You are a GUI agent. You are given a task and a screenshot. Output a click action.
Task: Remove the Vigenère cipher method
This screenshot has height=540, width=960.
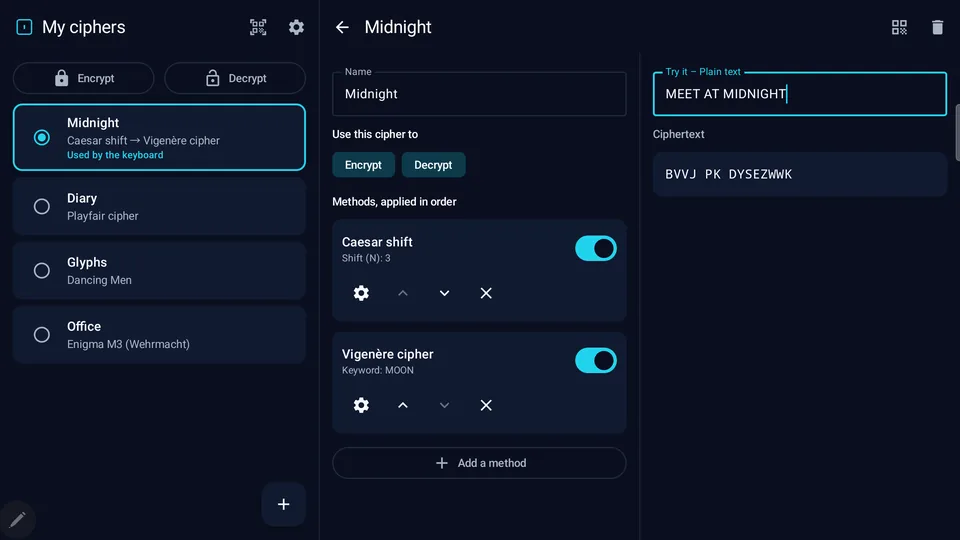coord(486,405)
